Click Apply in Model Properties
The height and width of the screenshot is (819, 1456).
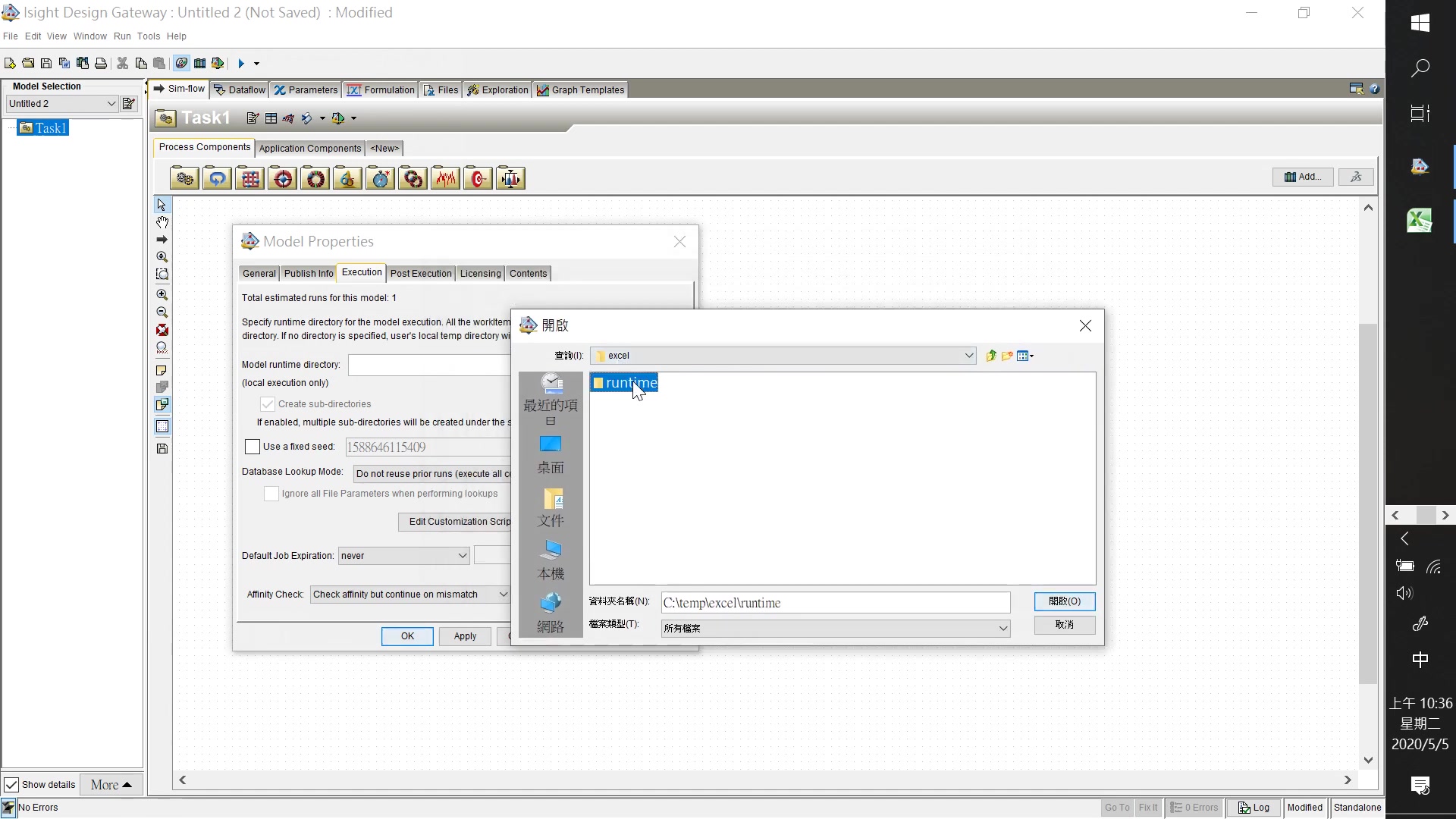coord(465,636)
